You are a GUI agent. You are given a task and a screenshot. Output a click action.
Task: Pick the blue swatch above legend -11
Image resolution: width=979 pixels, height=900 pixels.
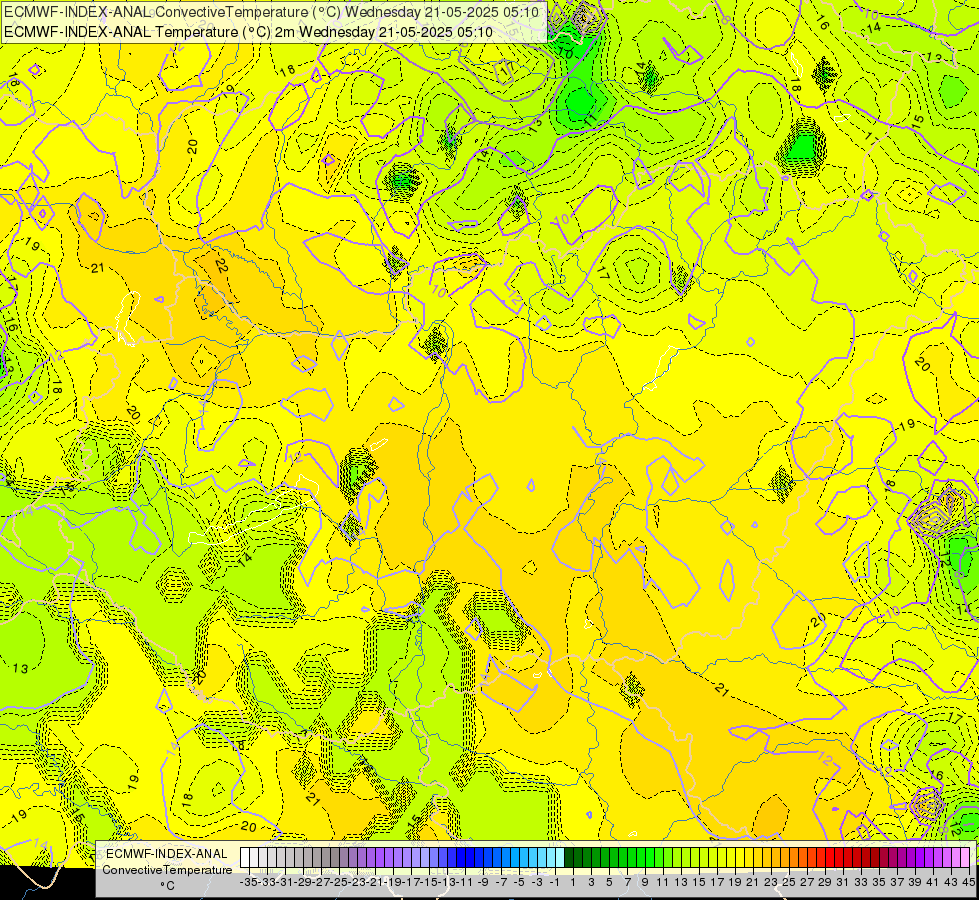click(461, 858)
